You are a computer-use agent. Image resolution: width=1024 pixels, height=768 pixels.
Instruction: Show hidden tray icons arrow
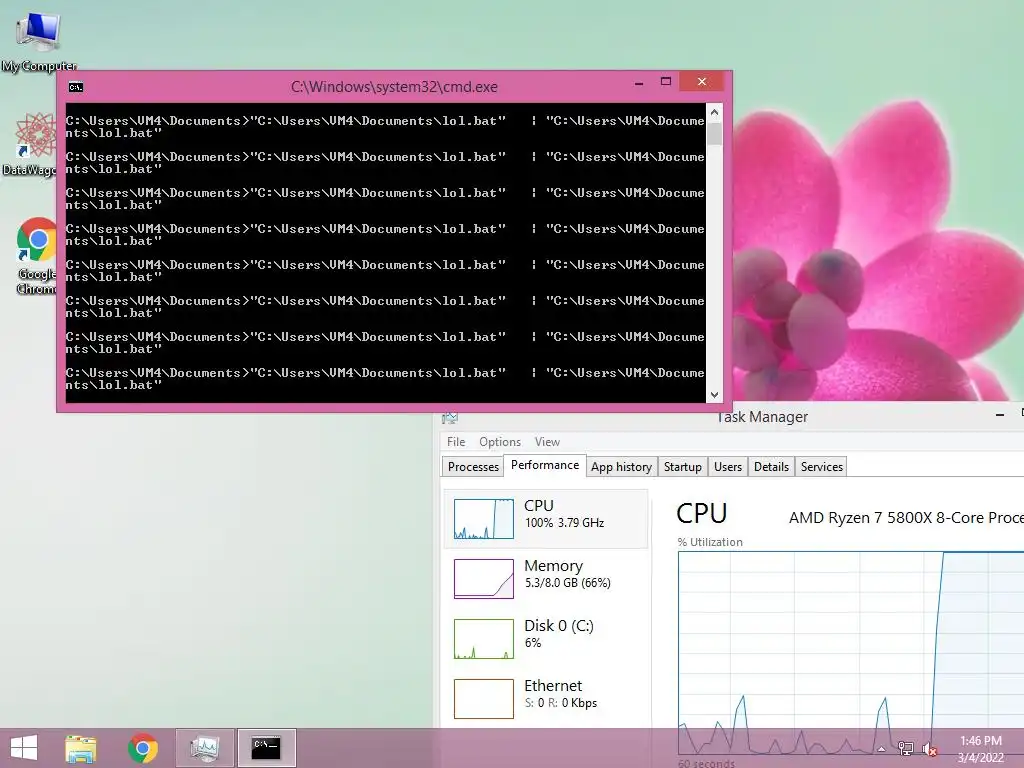click(881, 749)
